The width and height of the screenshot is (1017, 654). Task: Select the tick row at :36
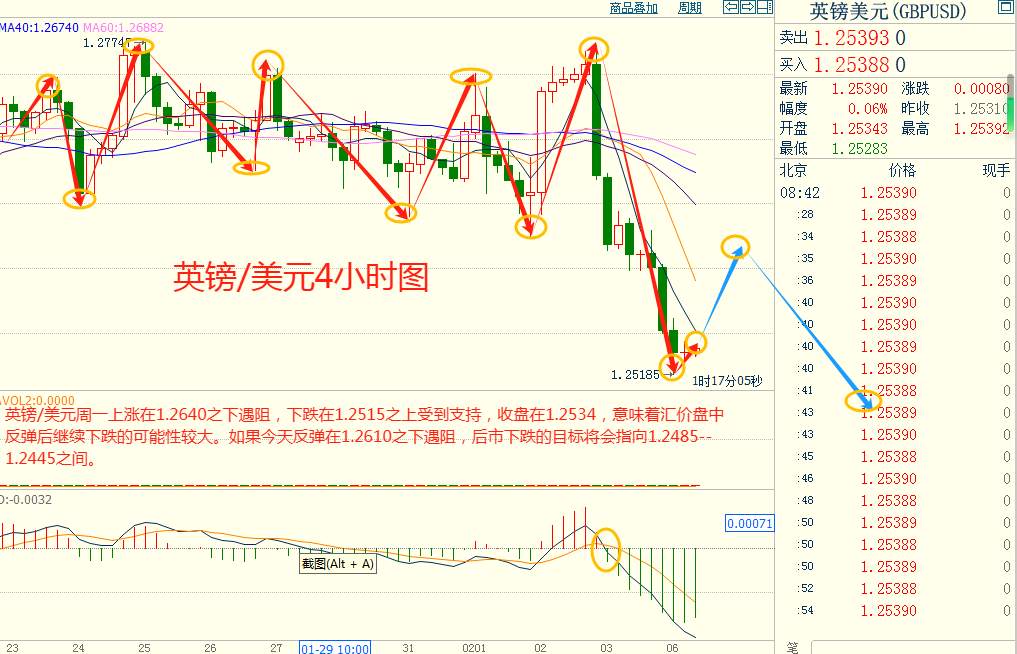point(895,281)
